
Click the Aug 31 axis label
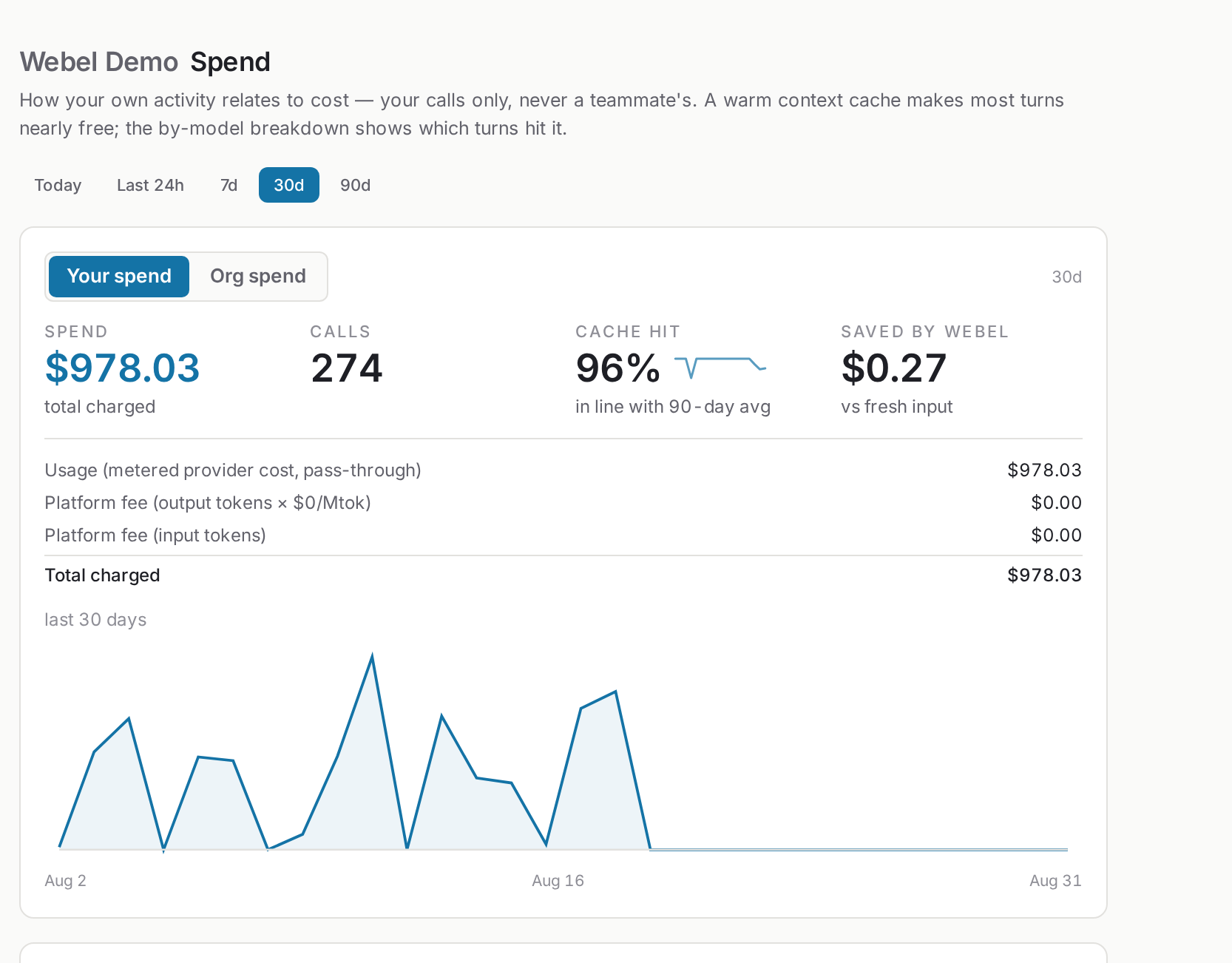(1055, 881)
